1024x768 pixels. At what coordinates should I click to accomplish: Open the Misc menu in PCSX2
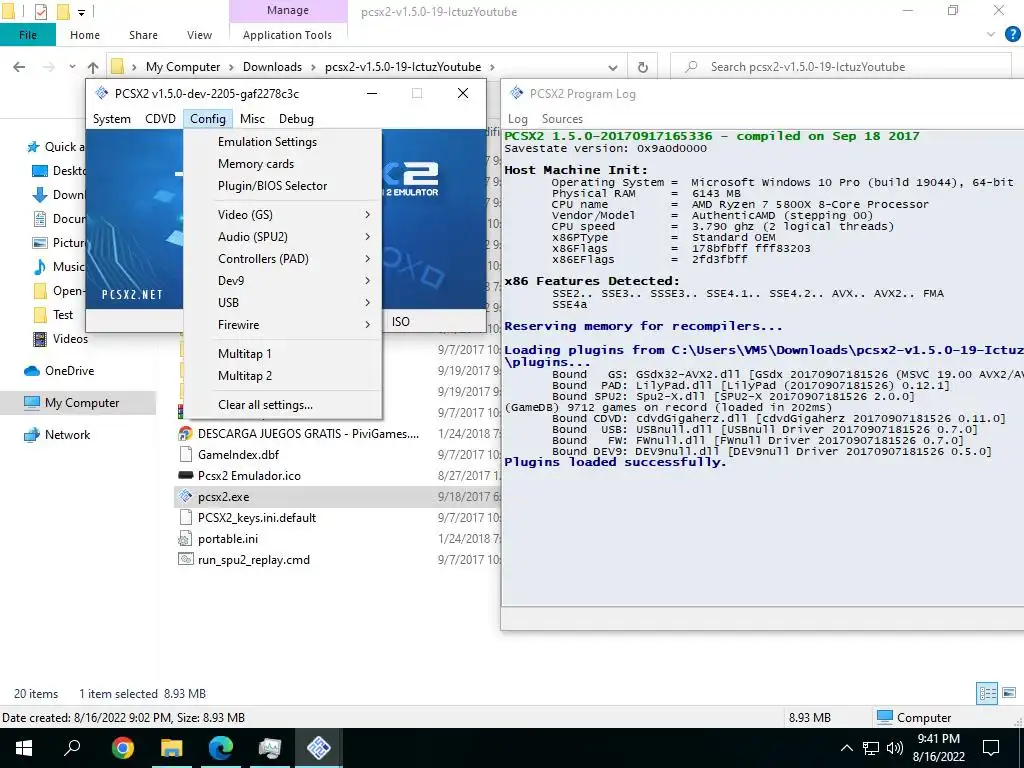(x=252, y=119)
